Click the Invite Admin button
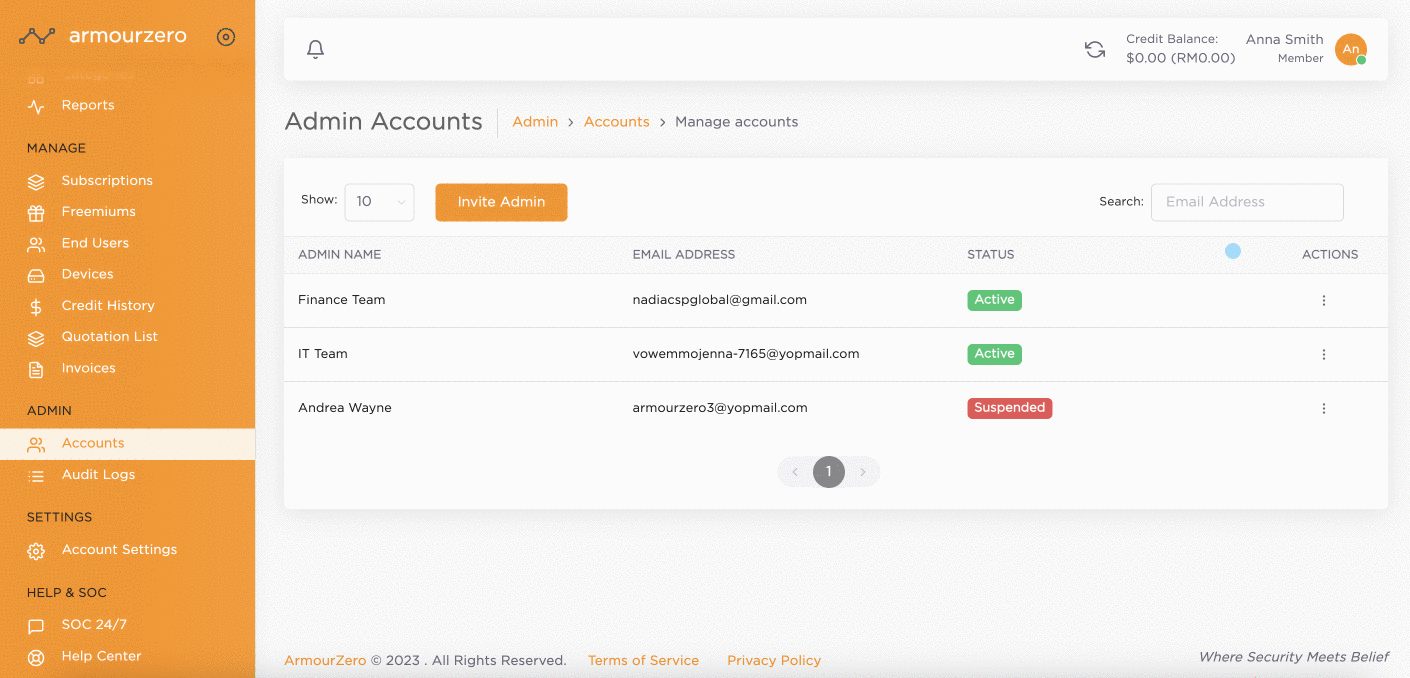The height and width of the screenshot is (678, 1410). 501,202
